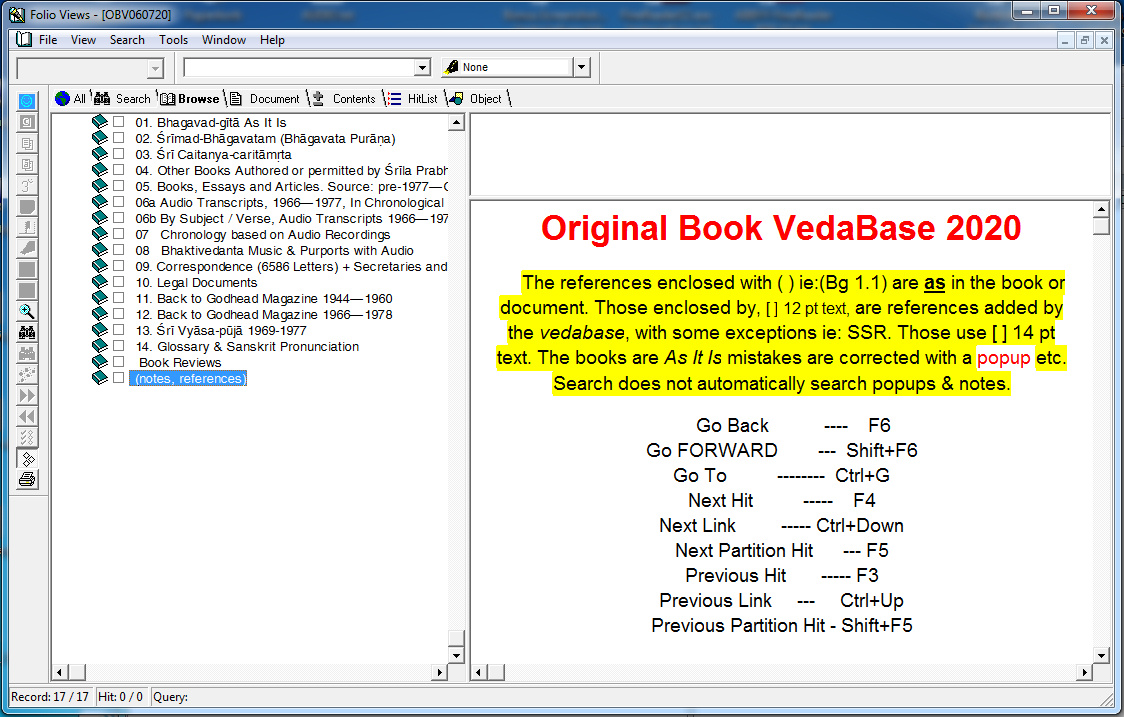Image resolution: width=1124 pixels, height=717 pixels.
Task: Click the document pane scroll down arrow
Action: click(1101, 655)
